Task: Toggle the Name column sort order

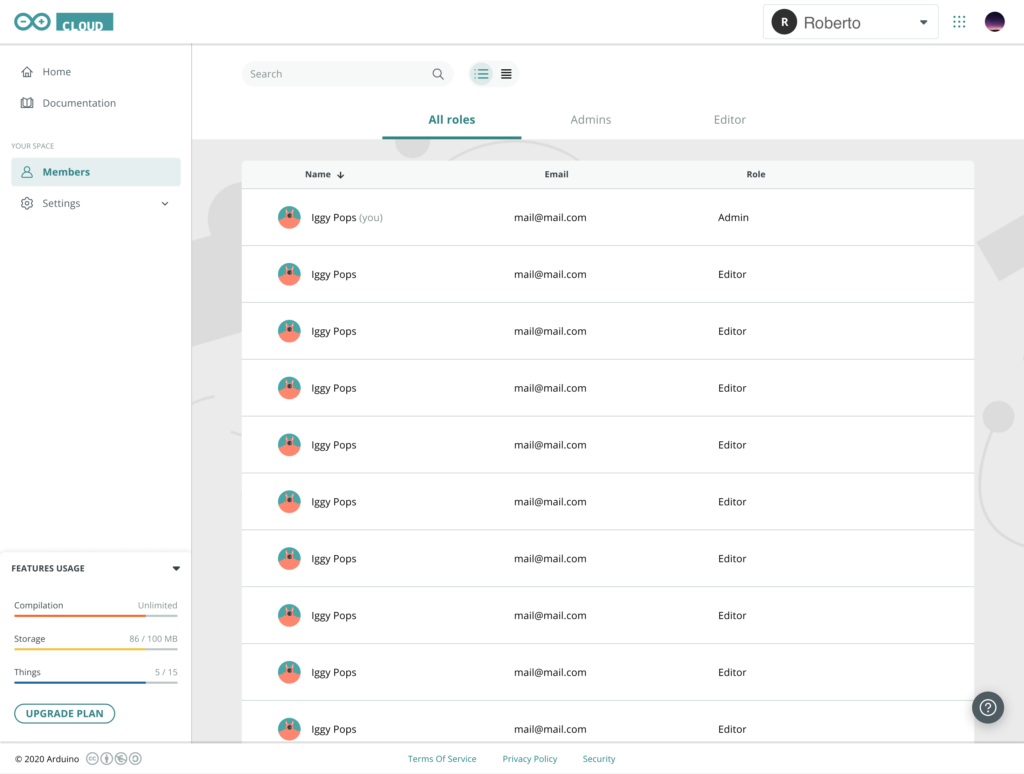Action: tap(339, 174)
